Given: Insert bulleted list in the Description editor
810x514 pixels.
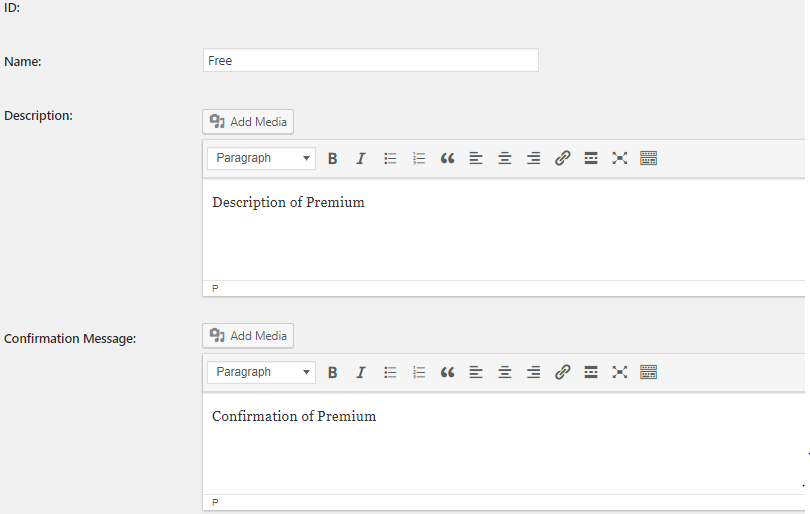Looking at the screenshot, I should point(390,158).
